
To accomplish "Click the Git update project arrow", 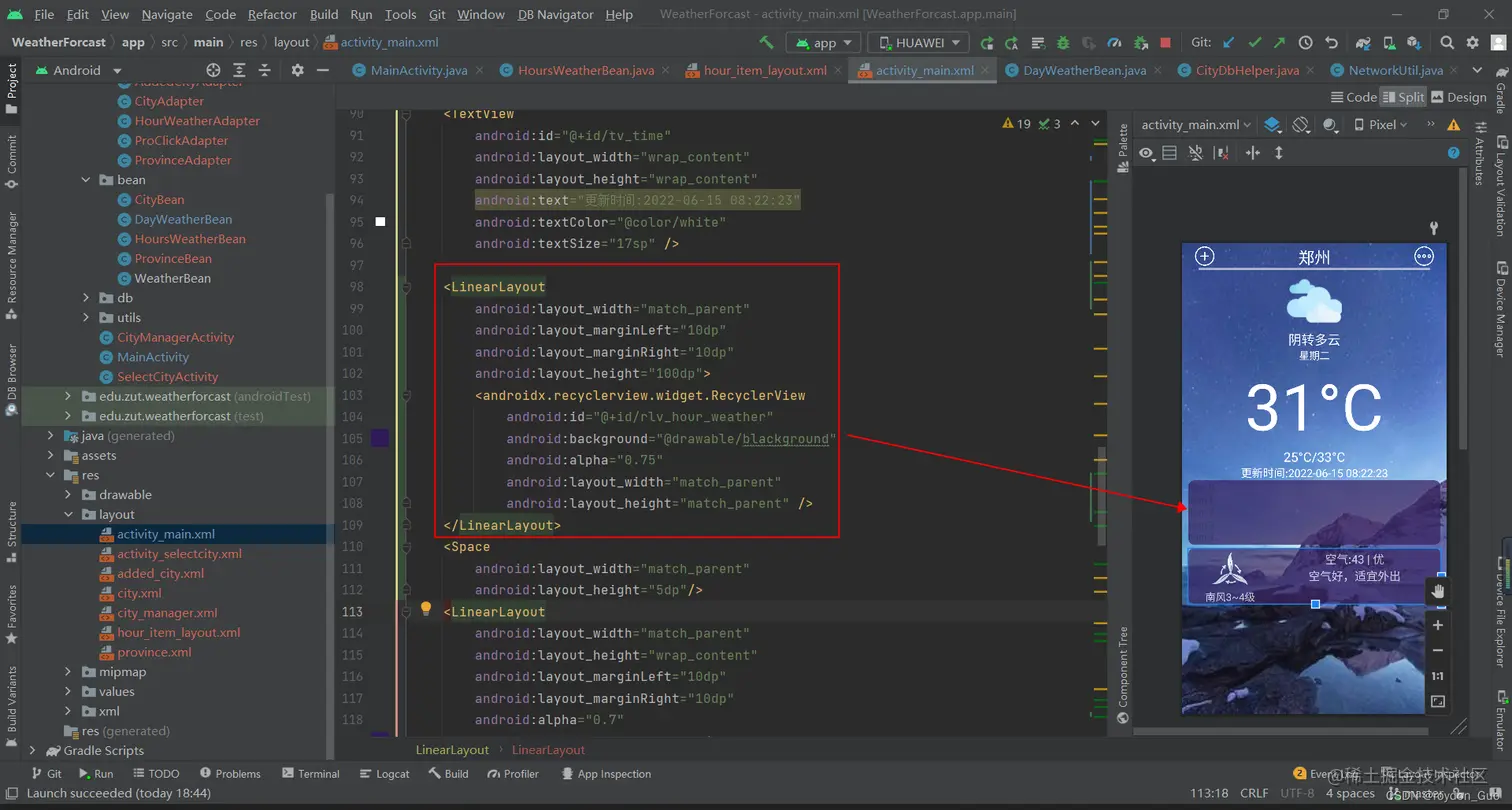I will (x=1229, y=43).
